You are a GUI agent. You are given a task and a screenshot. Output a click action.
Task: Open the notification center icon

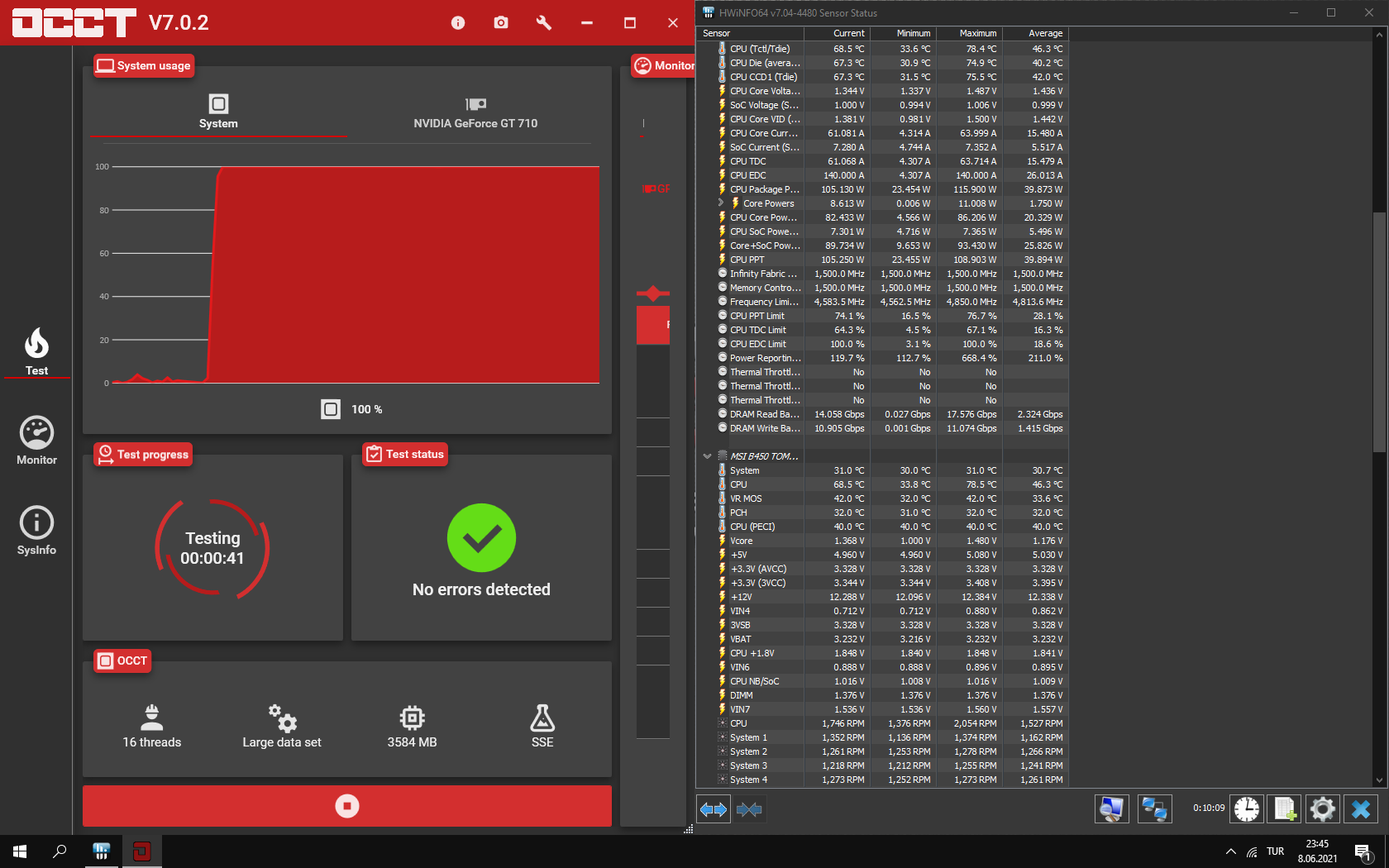tap(1364, 851)
